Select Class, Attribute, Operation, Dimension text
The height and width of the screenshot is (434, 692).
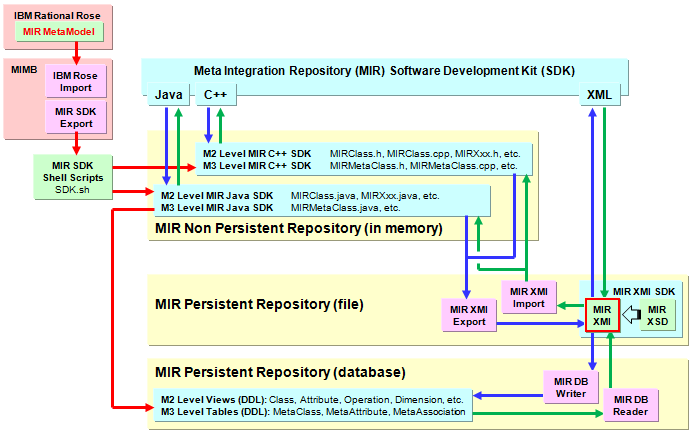click(366, 400)
